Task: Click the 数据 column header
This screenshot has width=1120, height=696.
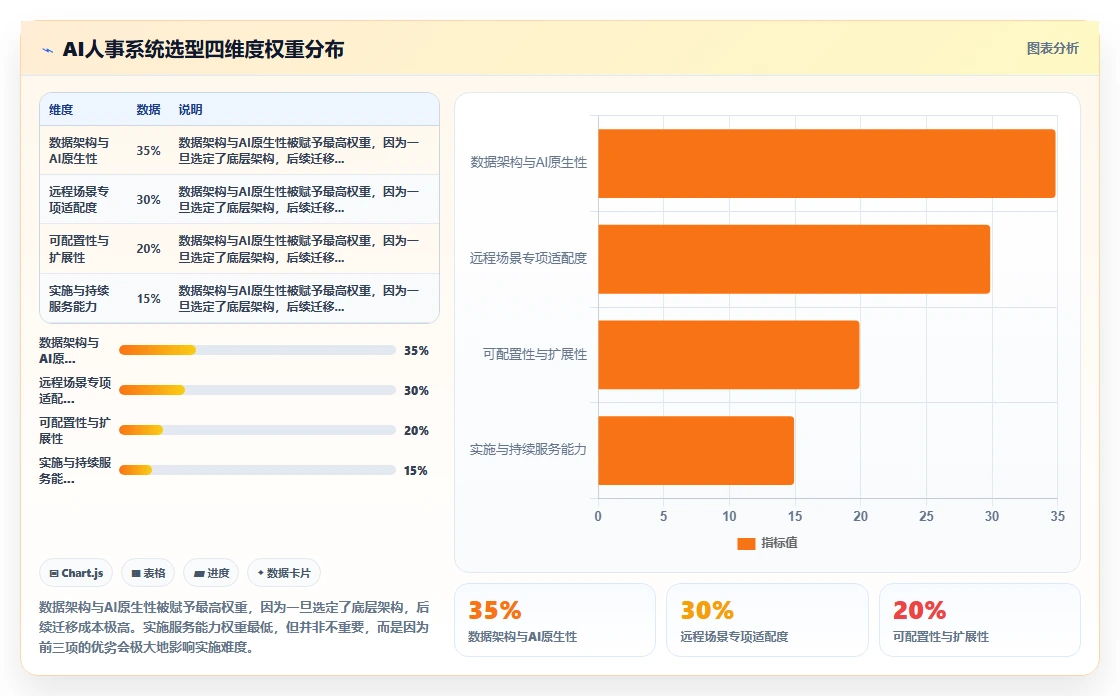Action: (x=149, y=110)
